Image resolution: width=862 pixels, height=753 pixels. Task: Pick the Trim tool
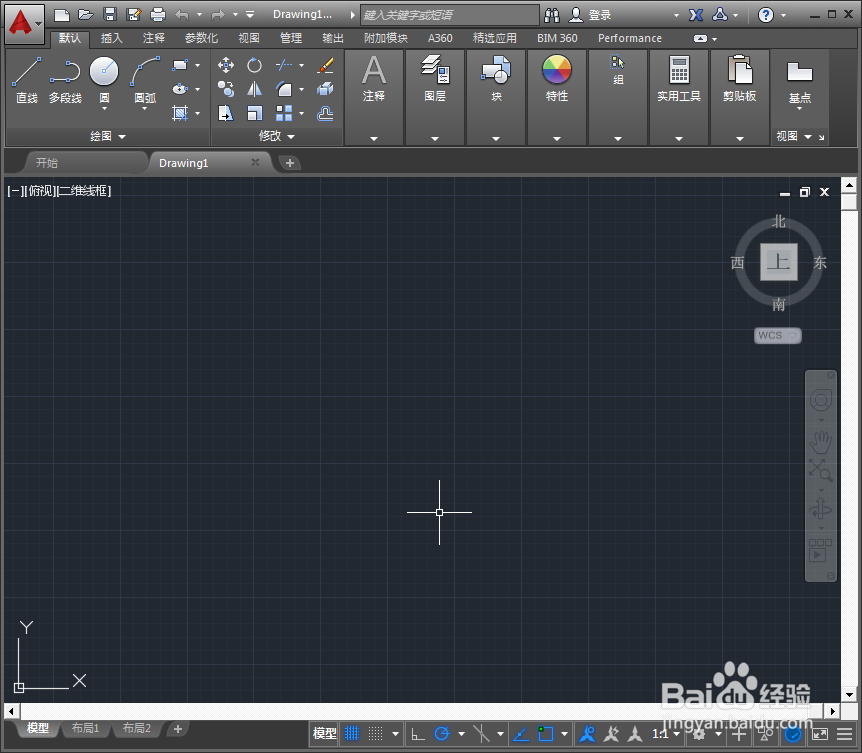(x=284, y=65)
